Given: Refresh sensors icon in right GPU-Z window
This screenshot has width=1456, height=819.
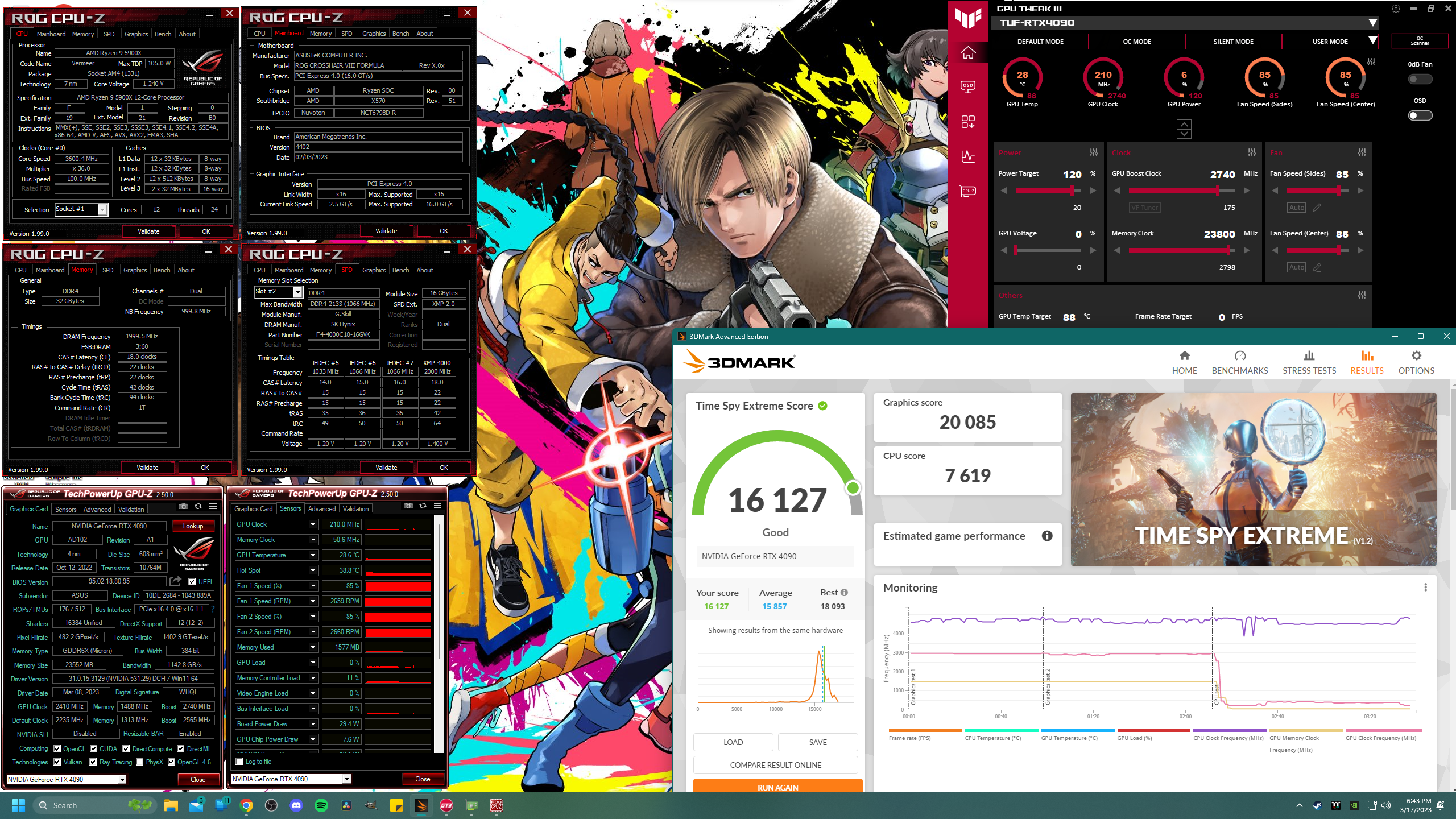Looking at the screenshot, I should 423,506.
